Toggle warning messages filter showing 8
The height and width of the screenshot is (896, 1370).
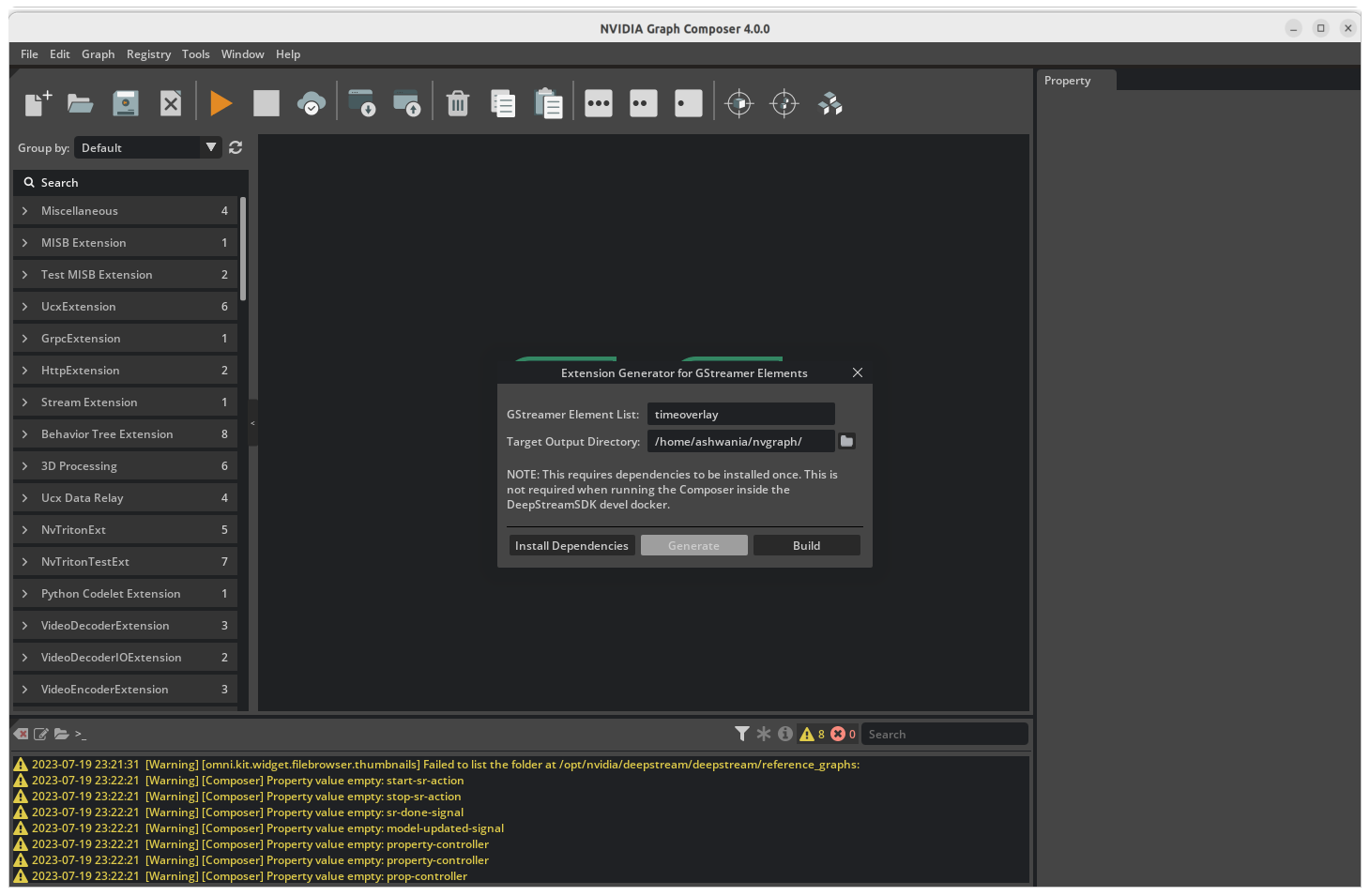pos(812,734)
